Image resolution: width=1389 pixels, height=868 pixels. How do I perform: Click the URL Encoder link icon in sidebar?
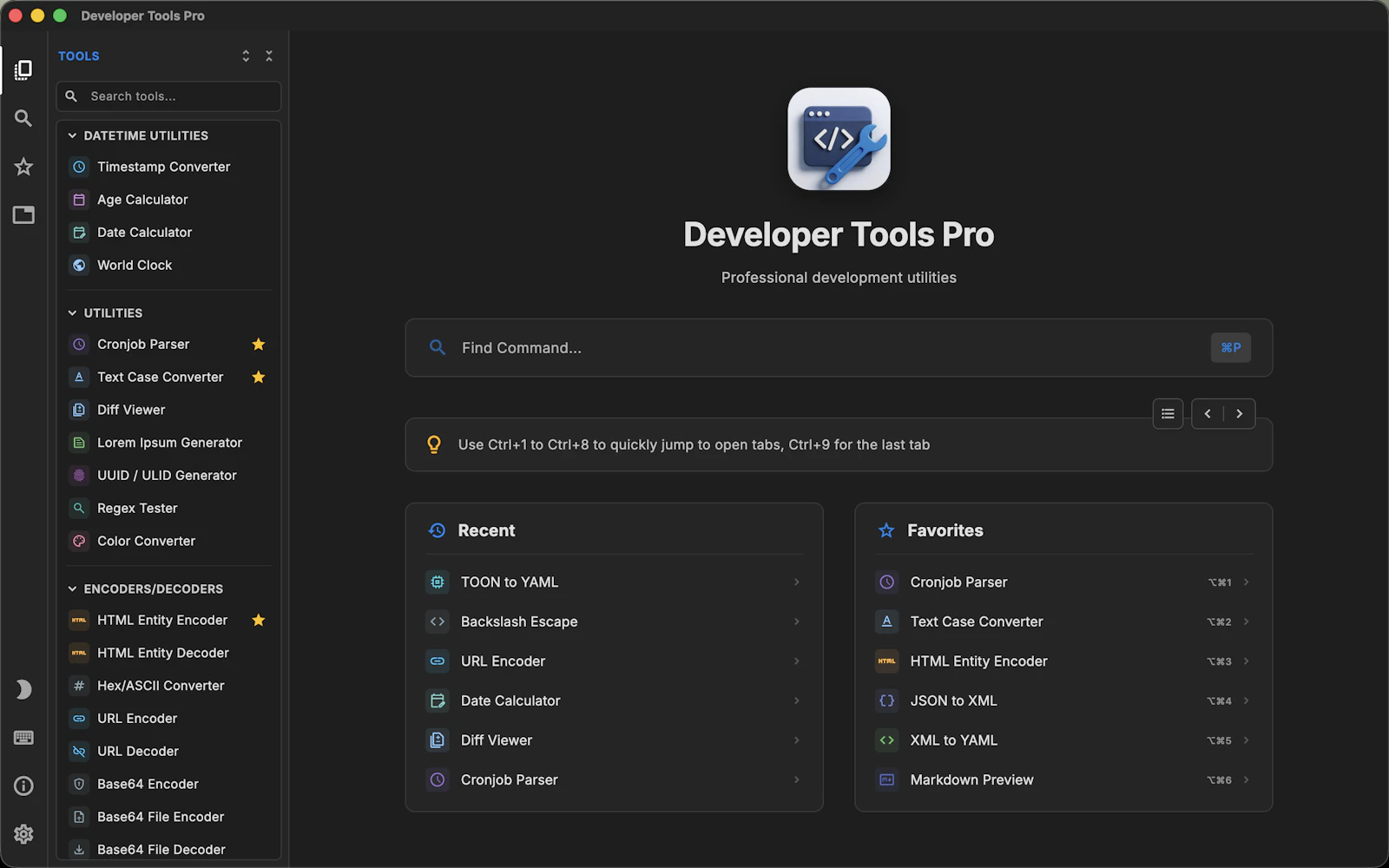(79, 719)
